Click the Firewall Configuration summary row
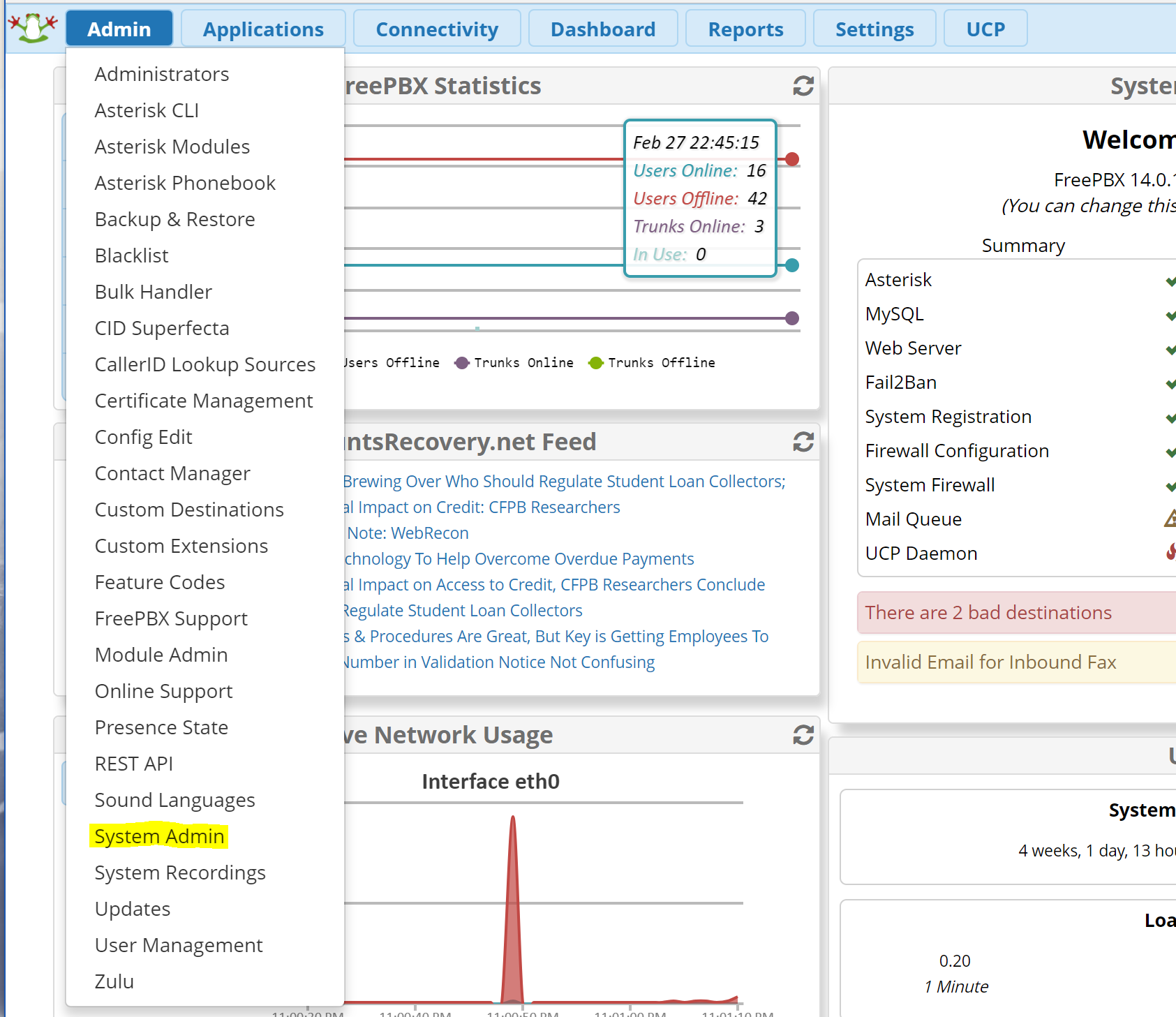 click(1018, 451)
